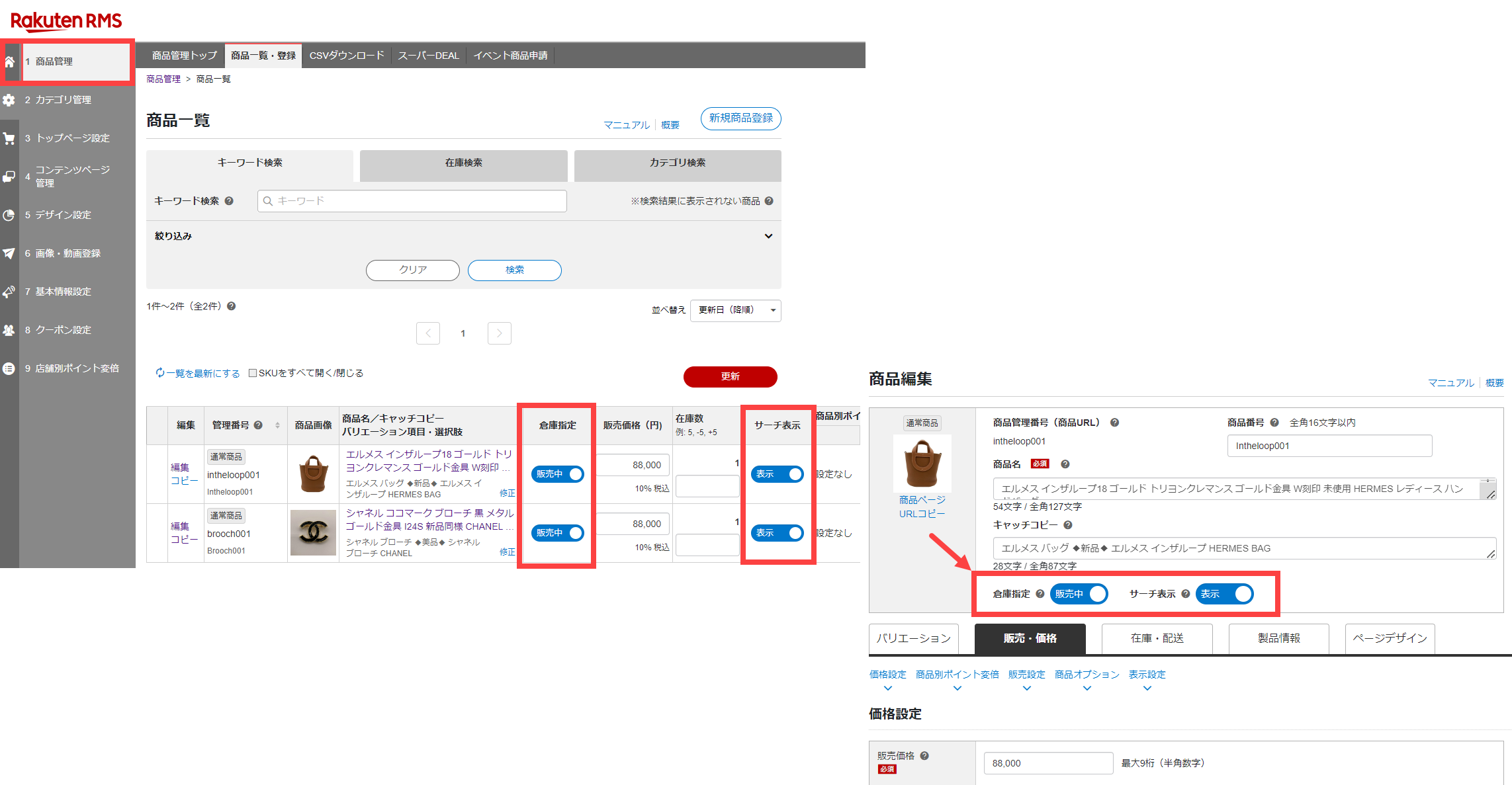Open CSVダウンロード menu tab
1512x785 pixels.
click(347, 56)
